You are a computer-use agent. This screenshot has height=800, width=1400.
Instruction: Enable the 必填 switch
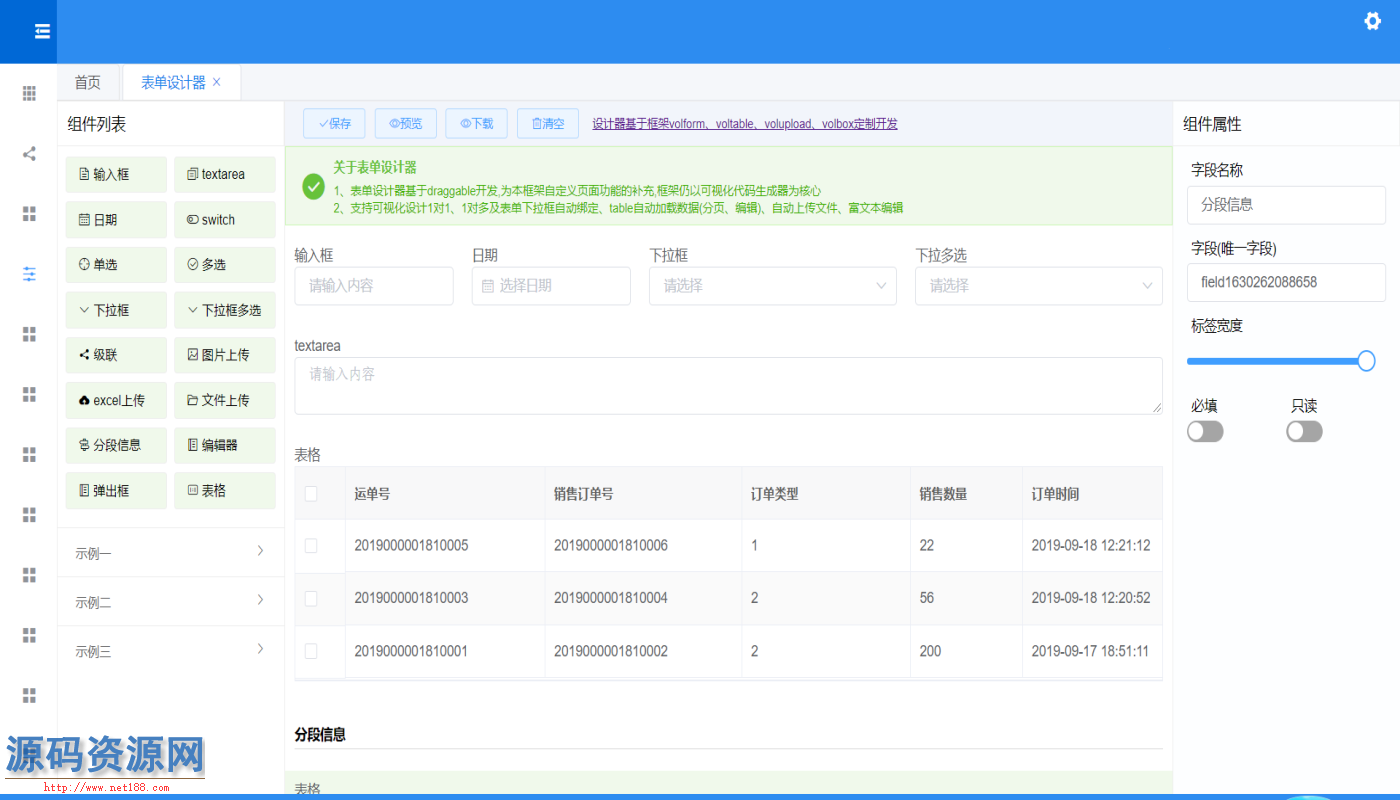coord(1205,431)
